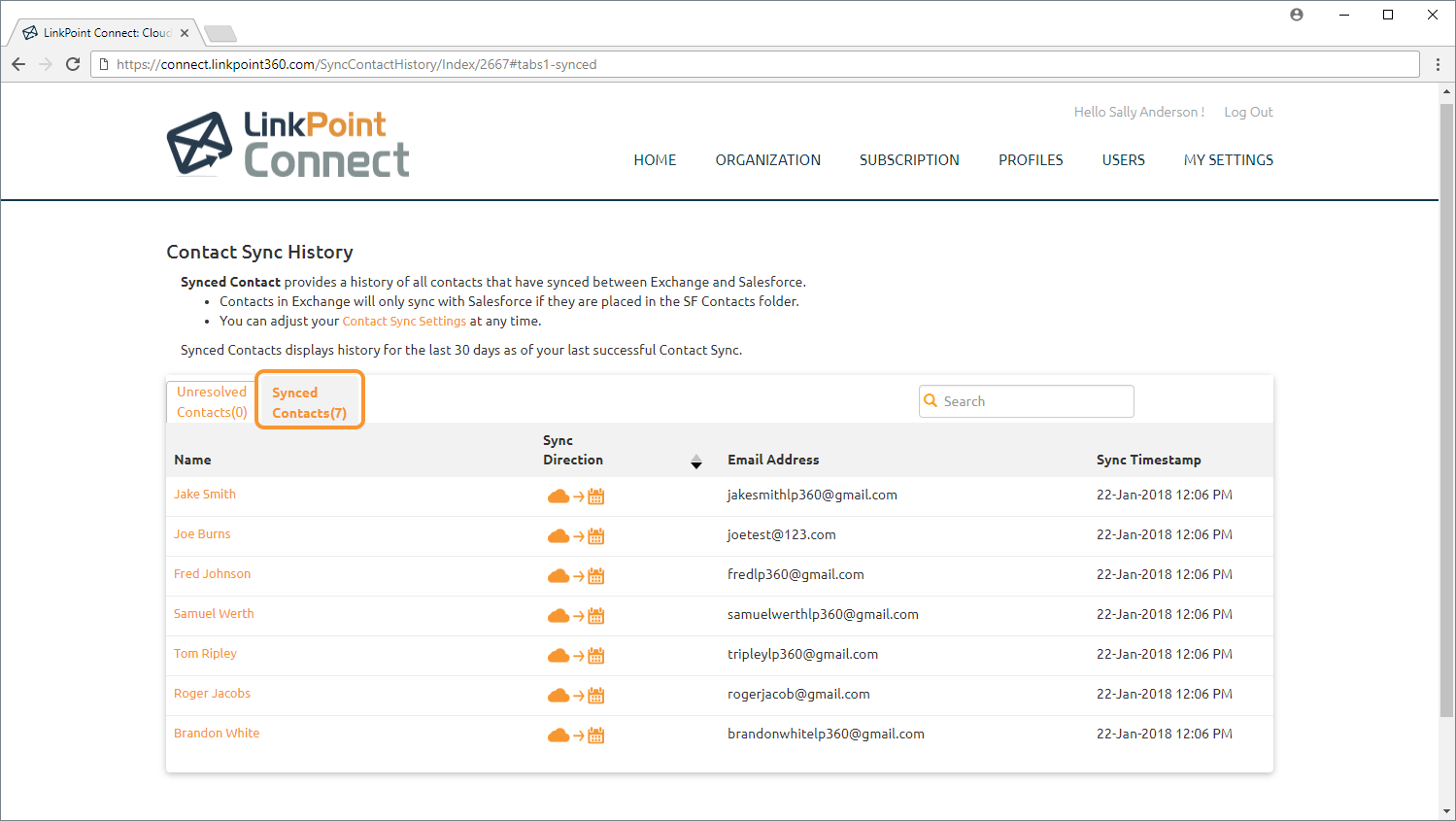Click the browser address bar URL
1456x821 pixels.
click(356, 64)
